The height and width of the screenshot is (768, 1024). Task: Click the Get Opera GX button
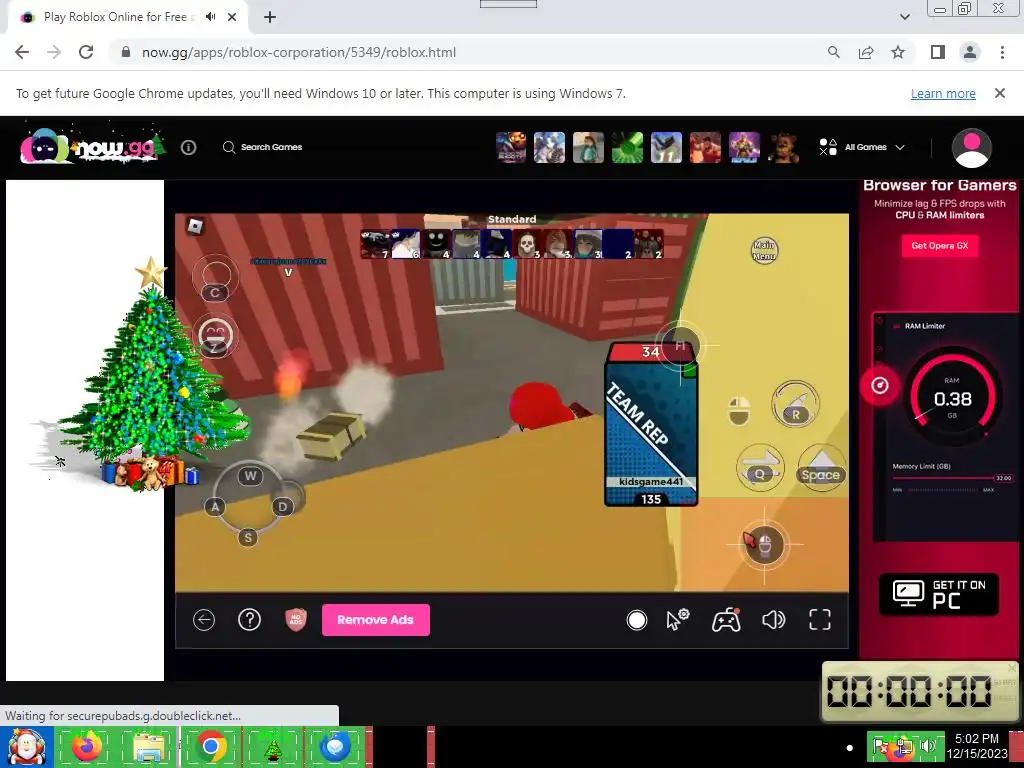pos(940,246)
